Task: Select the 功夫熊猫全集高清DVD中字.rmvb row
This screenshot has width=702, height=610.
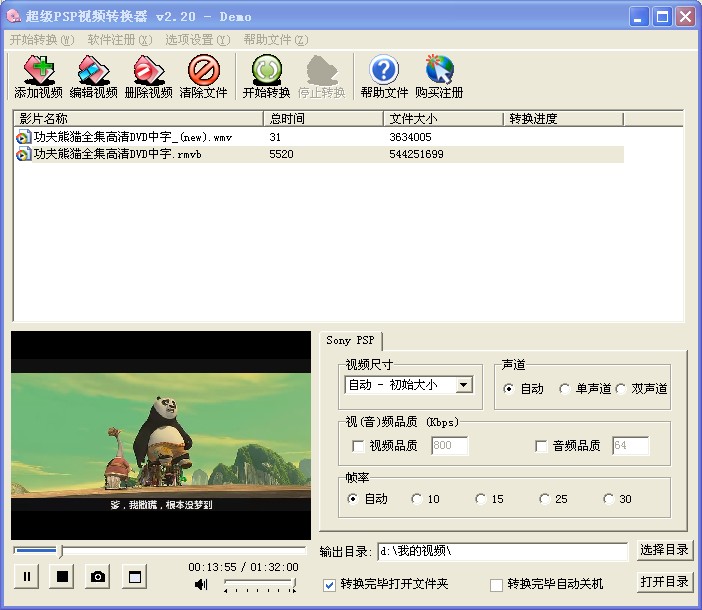Action: [319, 154]
